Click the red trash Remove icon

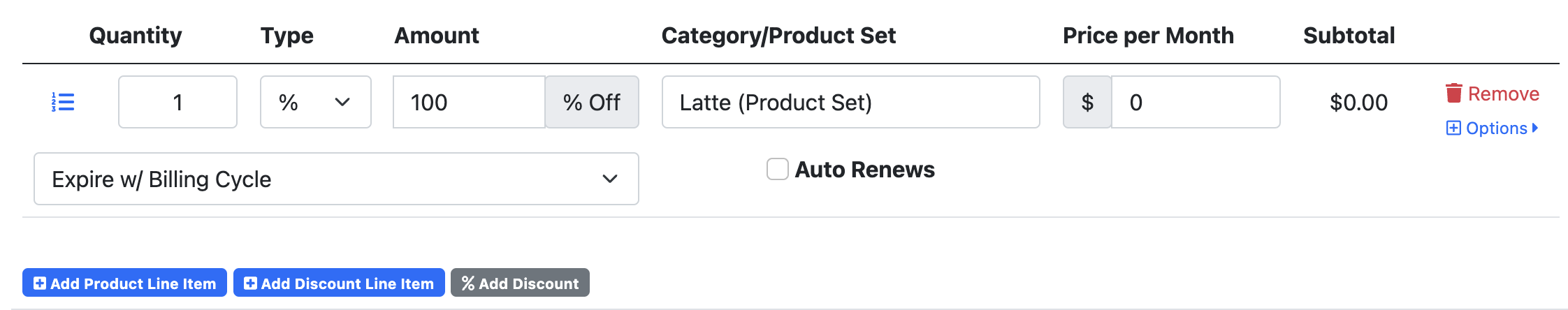pyautogui.click(x=1454, y=93)
